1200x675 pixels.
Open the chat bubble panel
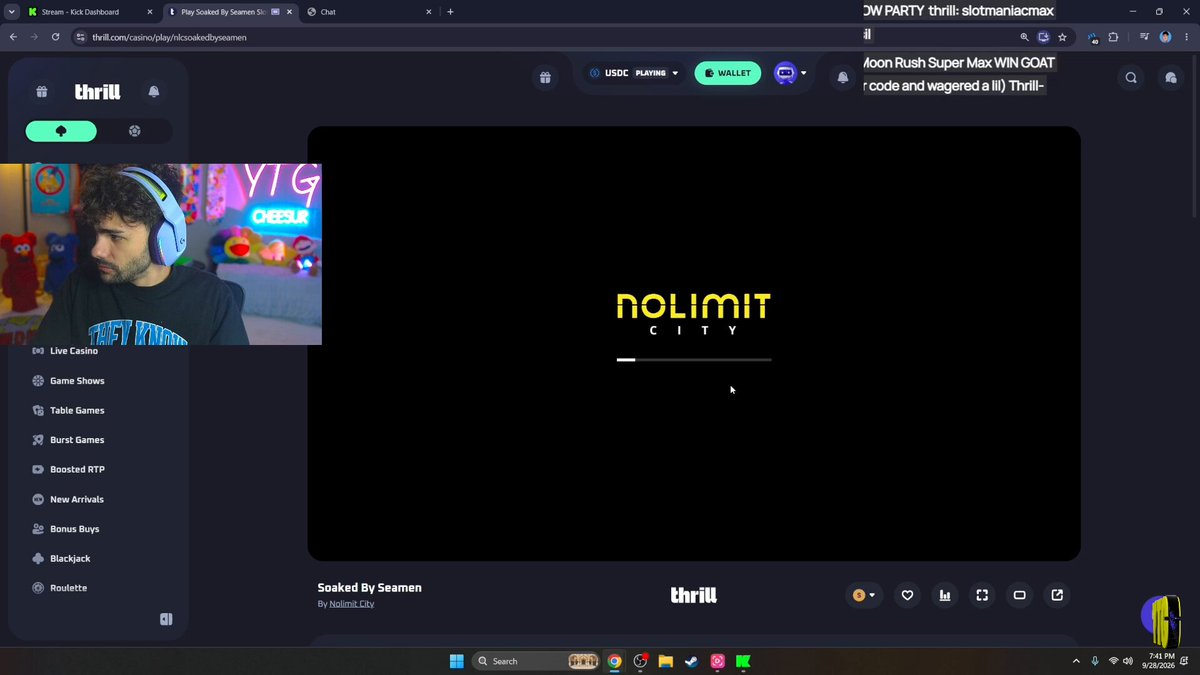[x=1171, y=77]
